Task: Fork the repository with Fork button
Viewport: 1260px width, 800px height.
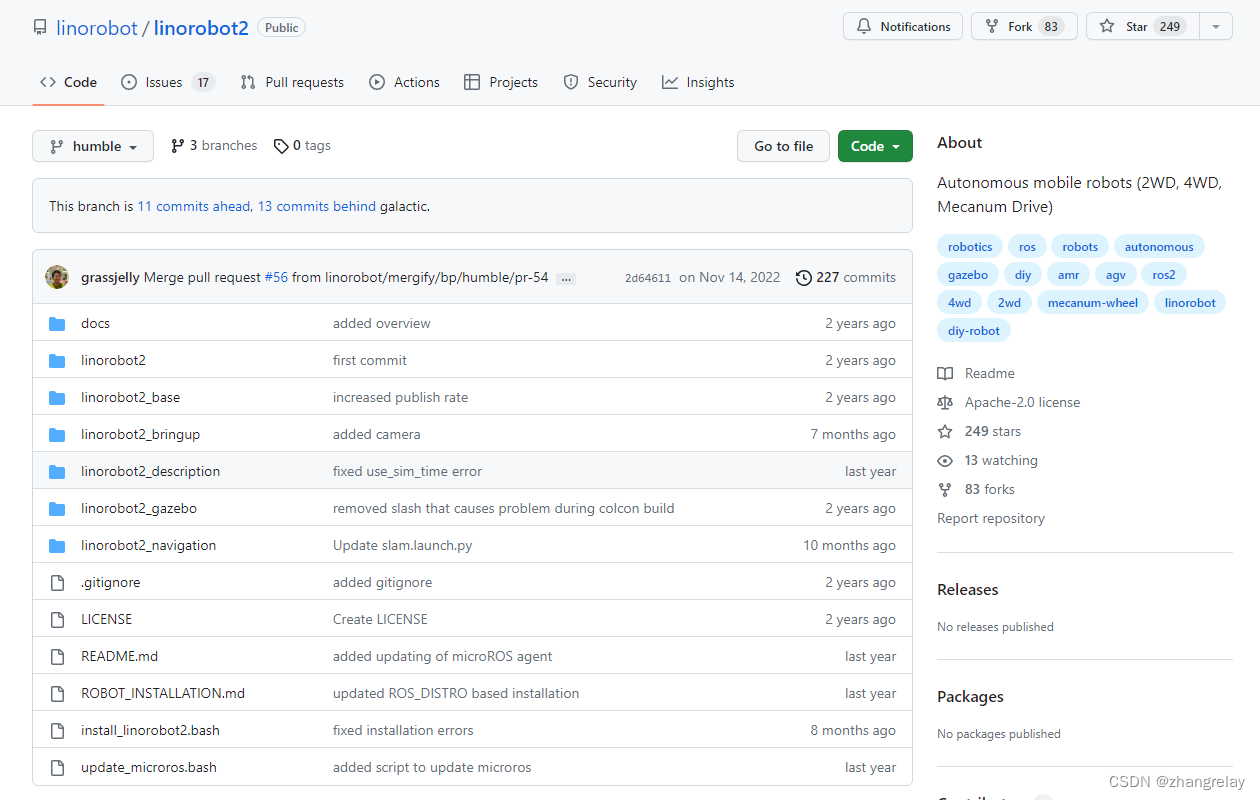Action: click(1024, 27)
